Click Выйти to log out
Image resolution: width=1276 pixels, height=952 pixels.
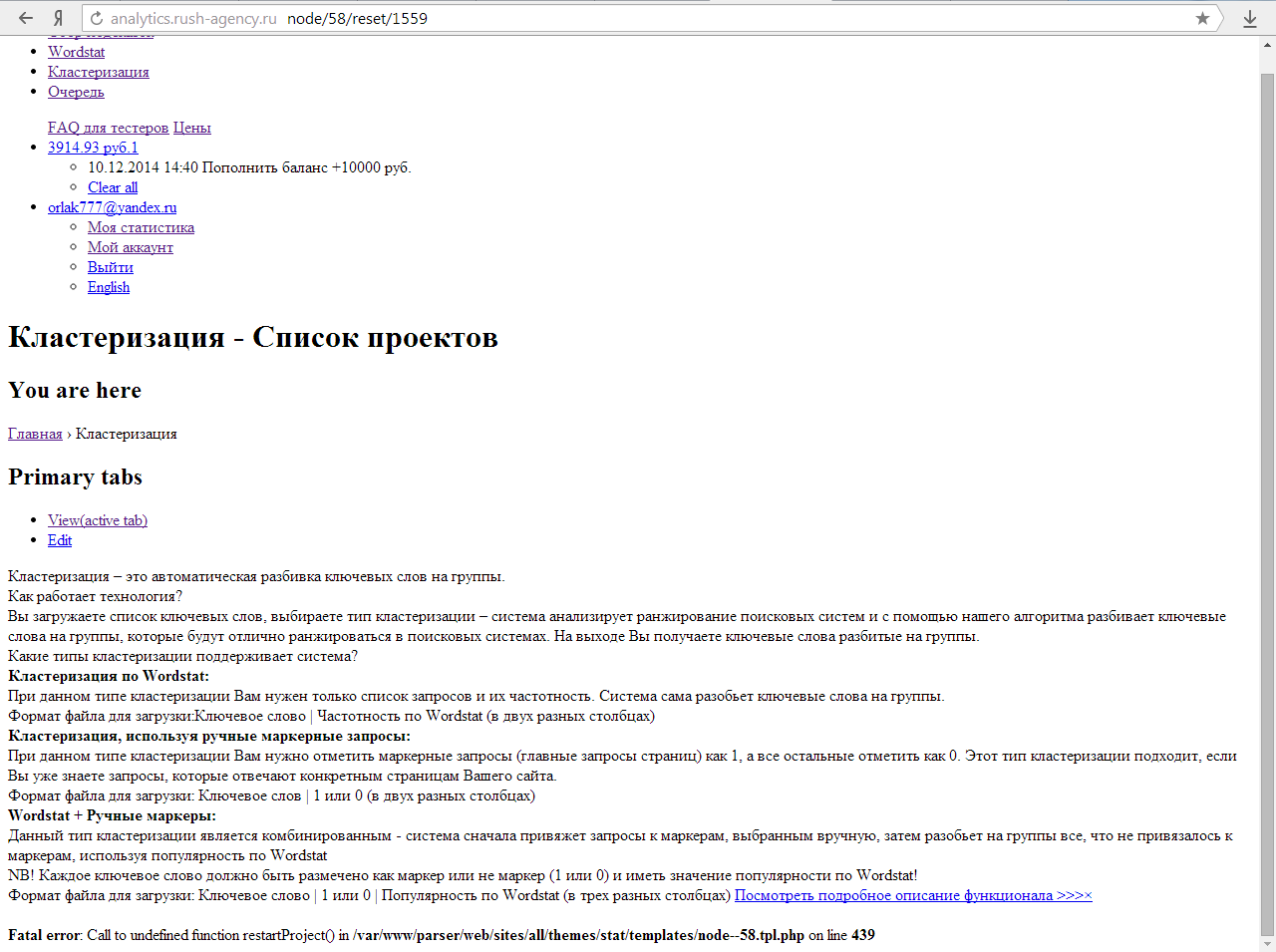(110, 267)
